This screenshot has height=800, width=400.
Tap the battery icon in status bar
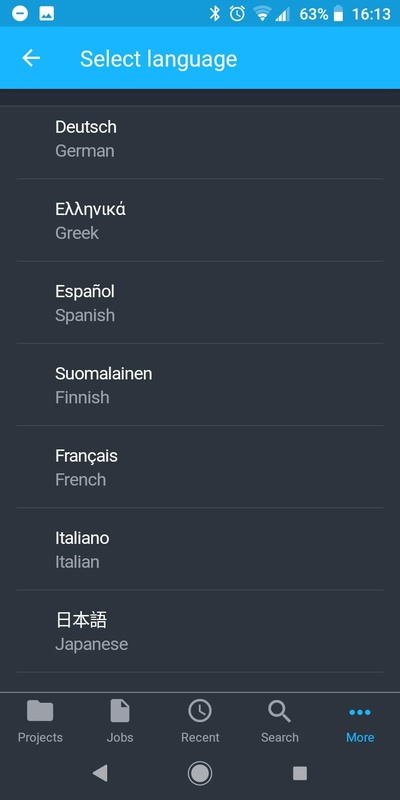tap(338, 14)
